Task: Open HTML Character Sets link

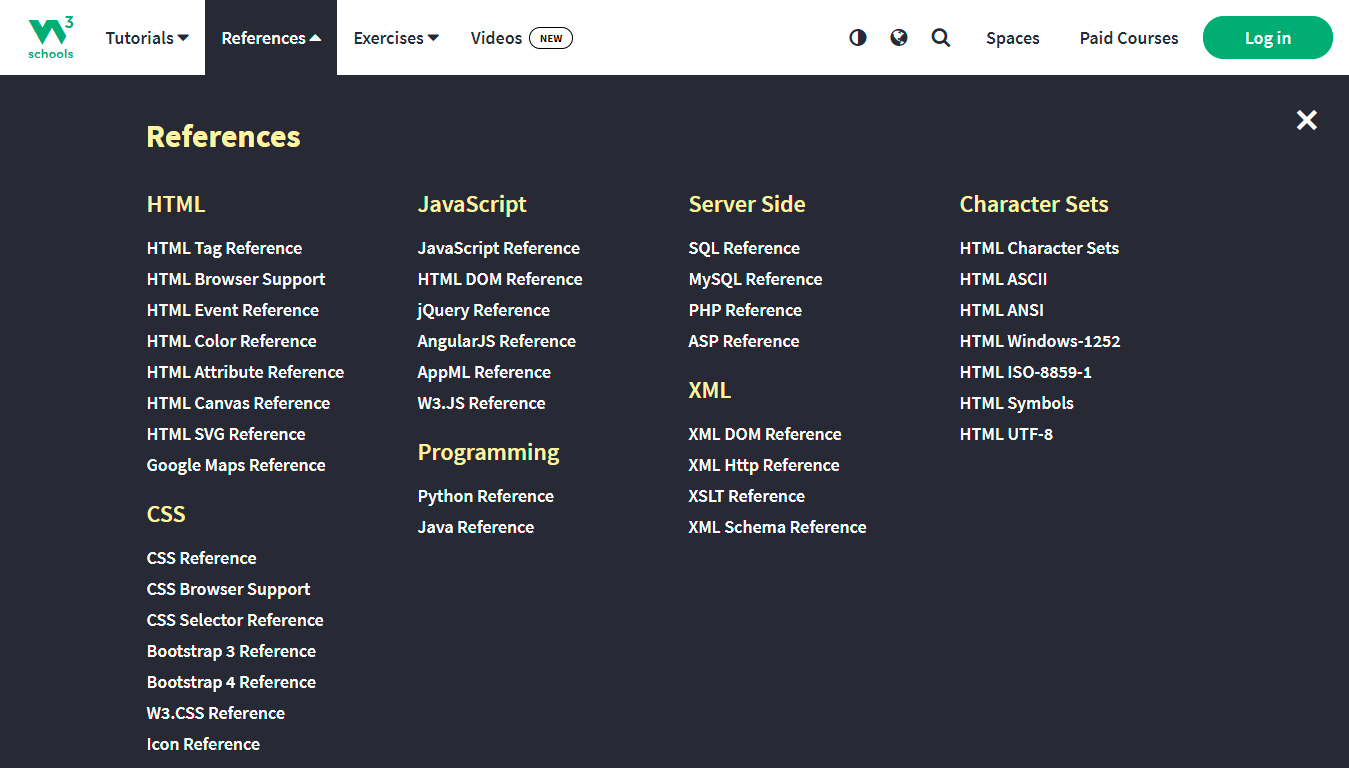Action: (1039, 248)
